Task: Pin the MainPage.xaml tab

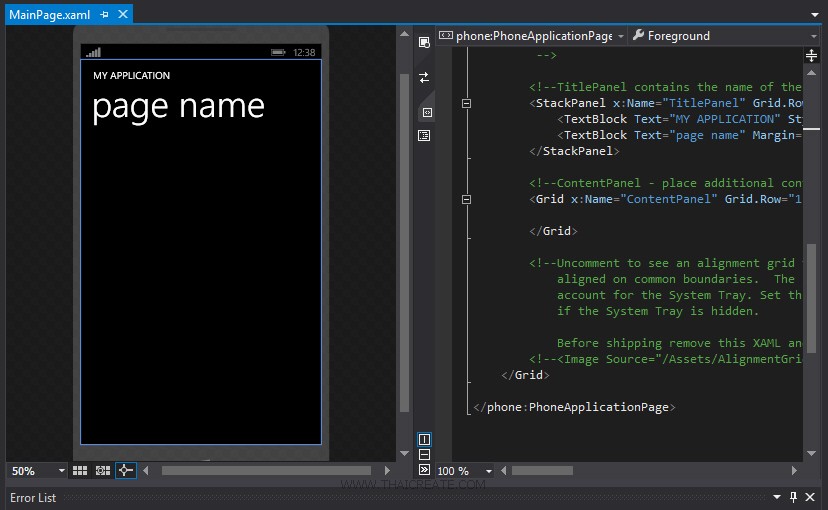Action: pos(104,16)
